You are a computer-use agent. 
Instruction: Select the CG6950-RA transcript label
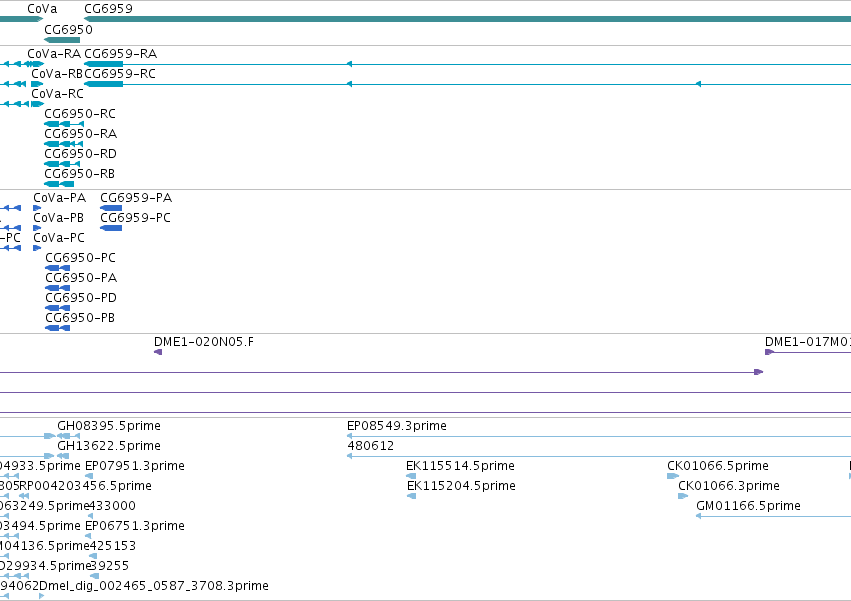(80, 134)
